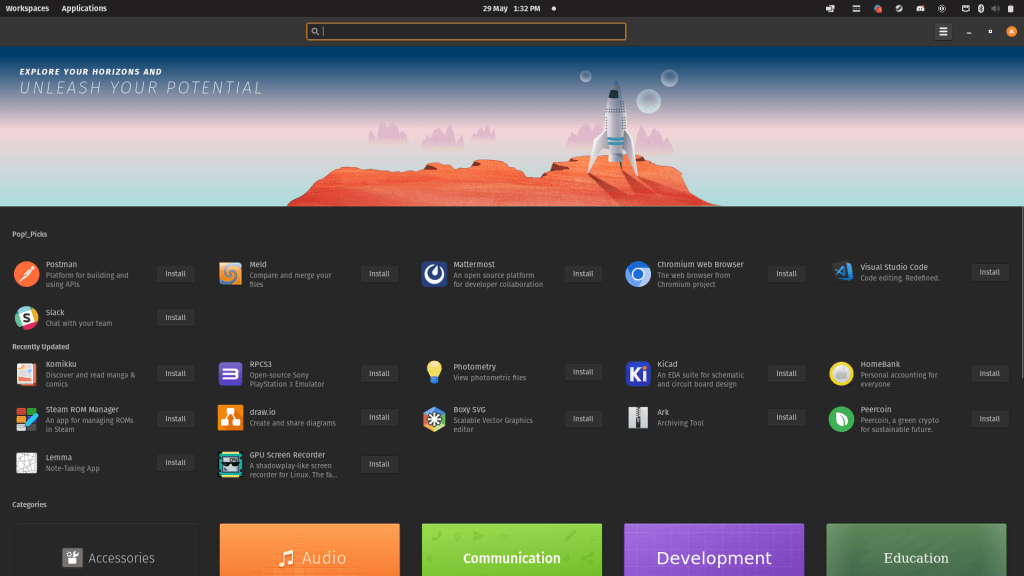
Task: Open the GPU Screen Recorder icon
Action: pos(230,464)
